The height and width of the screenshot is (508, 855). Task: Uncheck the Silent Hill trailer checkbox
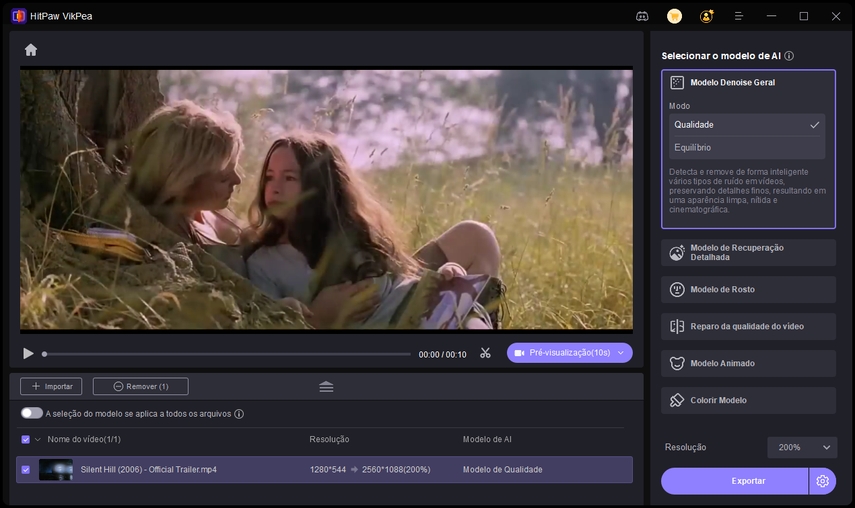point(25,469)
